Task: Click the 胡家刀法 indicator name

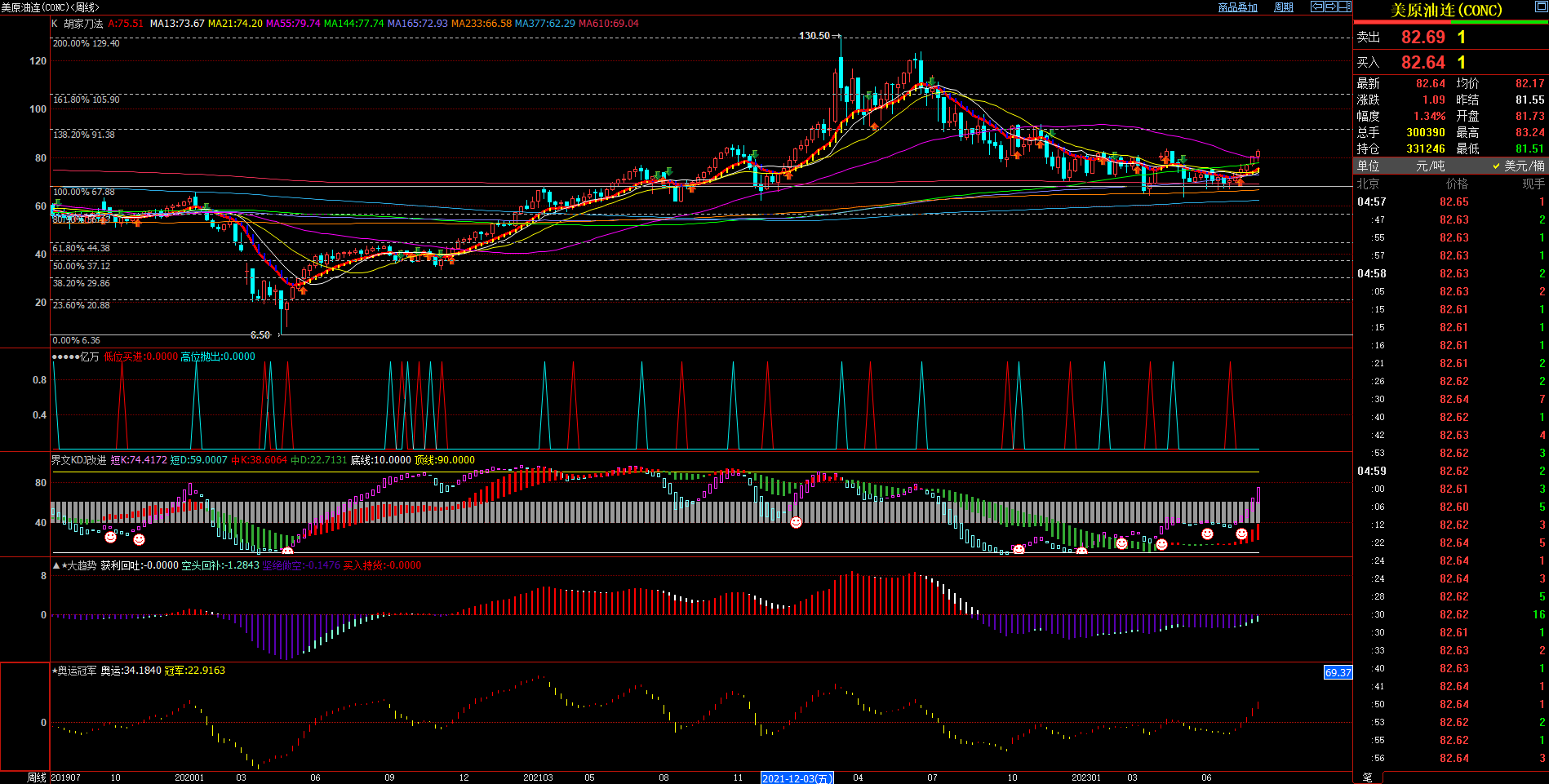Action: (83, 24)
